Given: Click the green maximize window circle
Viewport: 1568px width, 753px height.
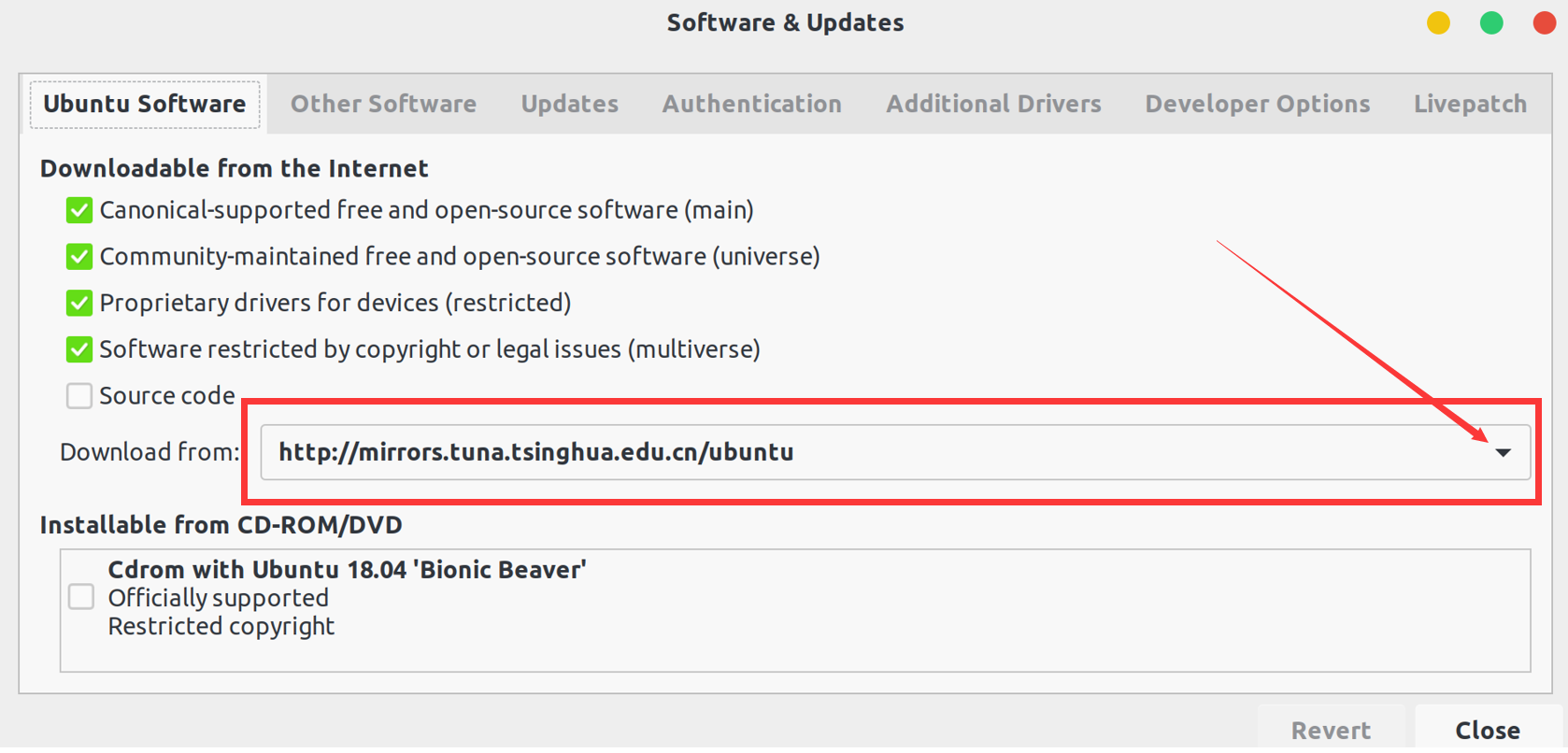Looking at the screenshot, I should (x=1491, y=22).
